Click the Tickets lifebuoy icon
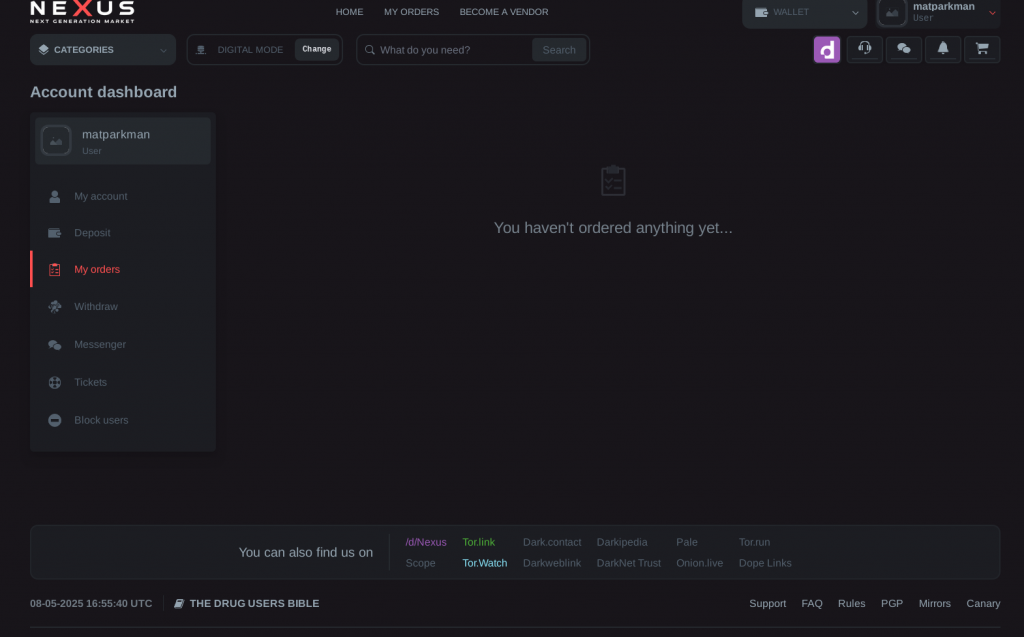 (x=55, y=382)
